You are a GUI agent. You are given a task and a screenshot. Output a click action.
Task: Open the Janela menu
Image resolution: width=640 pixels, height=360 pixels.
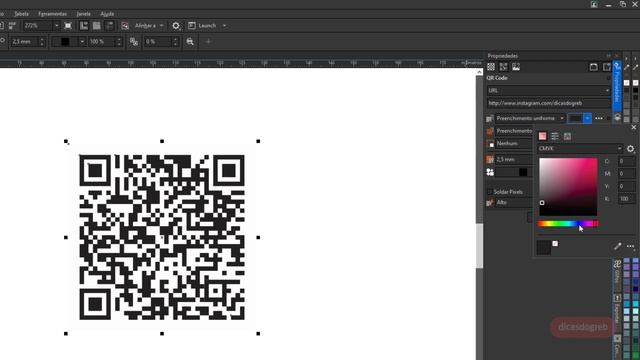pos(83,14)
